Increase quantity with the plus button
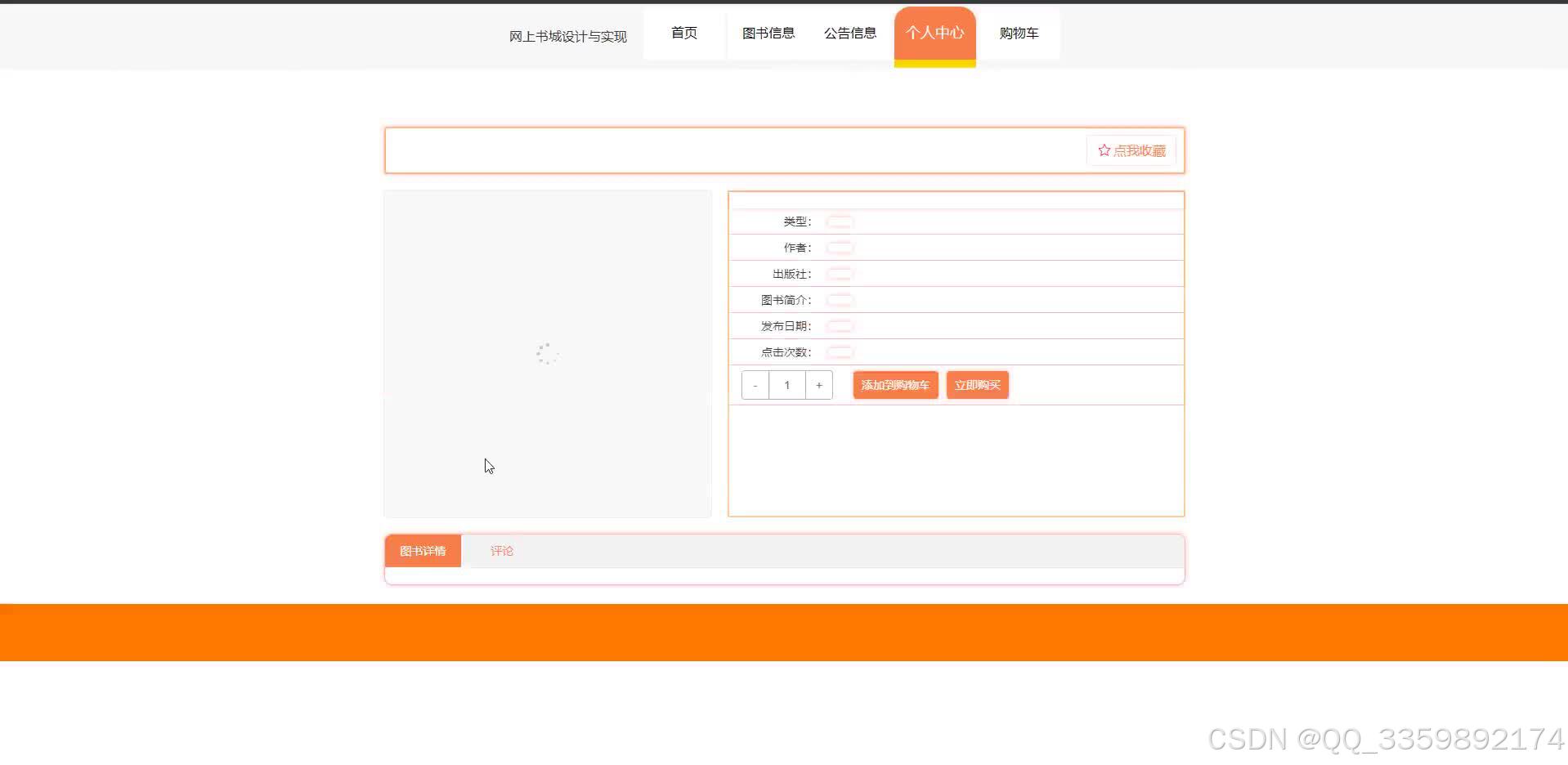Screen dimensions: 1568x765 pyautogui.click(x=819, y=385)
